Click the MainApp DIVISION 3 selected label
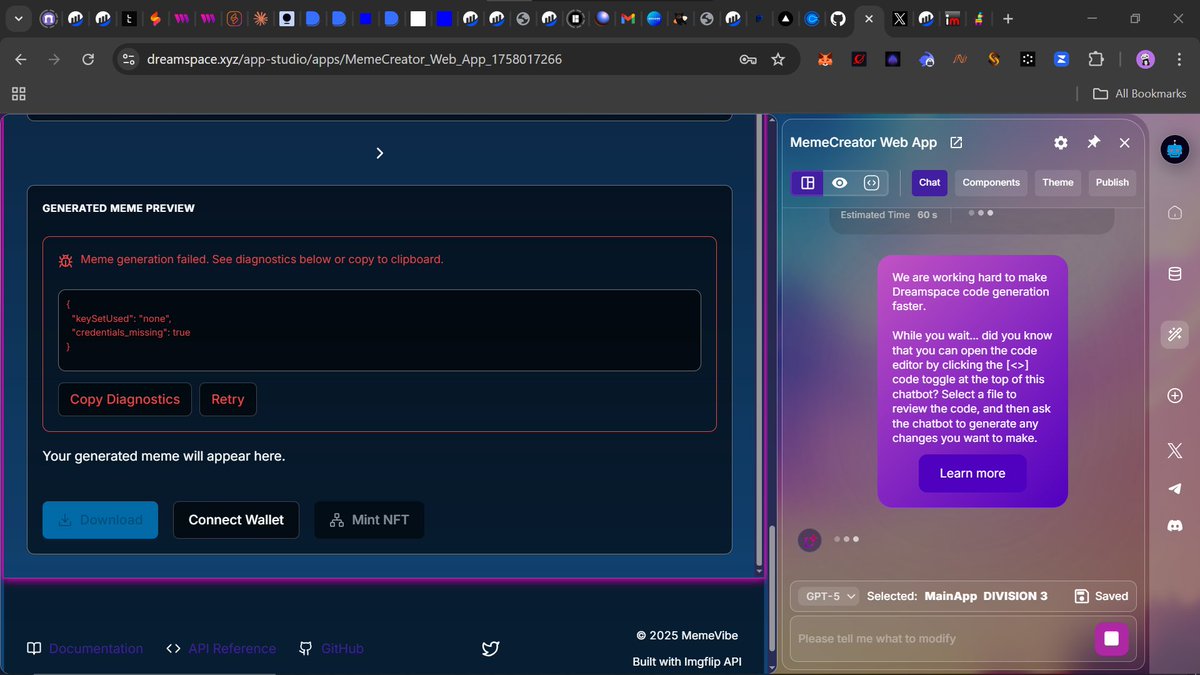 click(986, 596)
